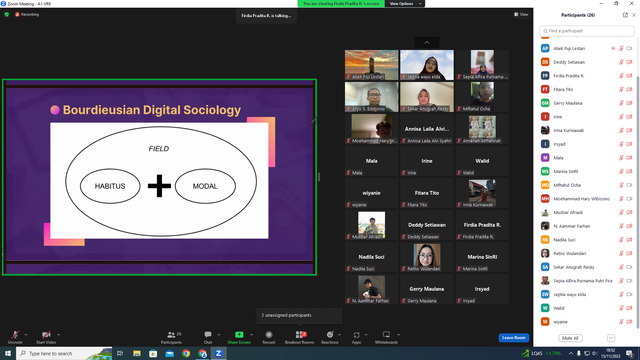640x360 pixels.
Task: Open the Participants panel icon
Action: pyautogui.click(x=171, y=335)
